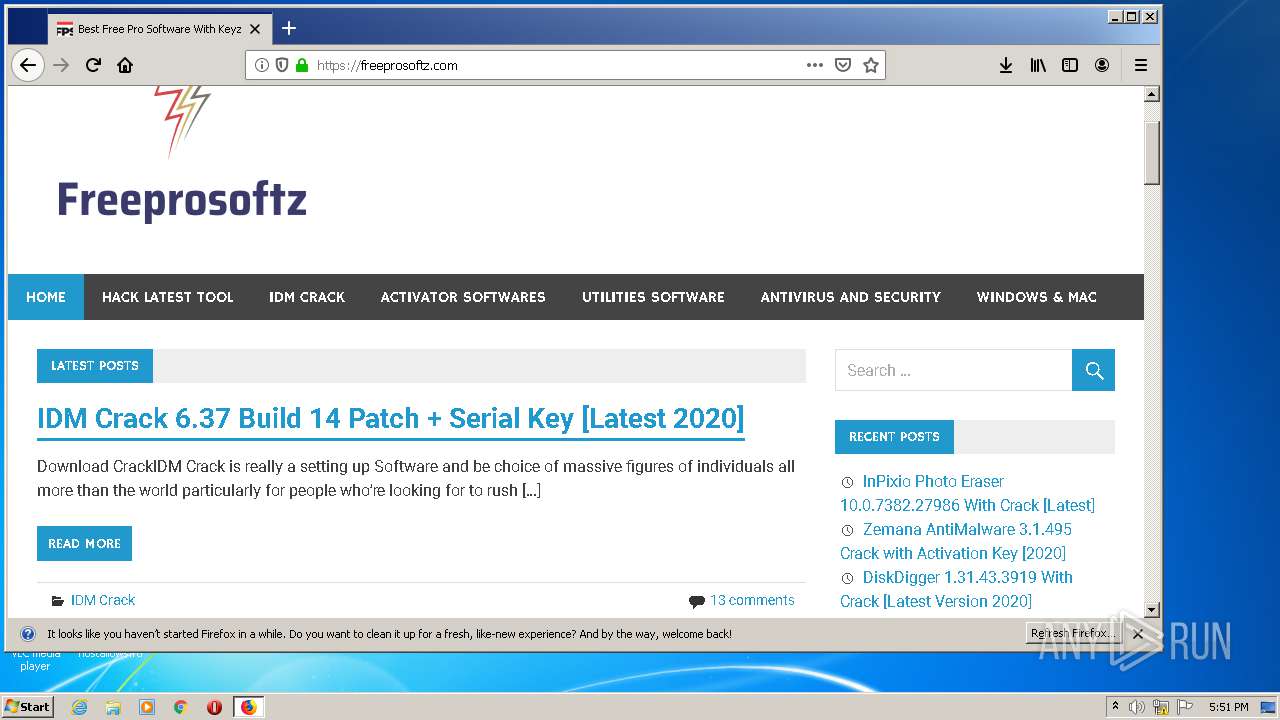1280x720 pixels.
Task: Open the Downloads panel
Action: (1006, 65)
